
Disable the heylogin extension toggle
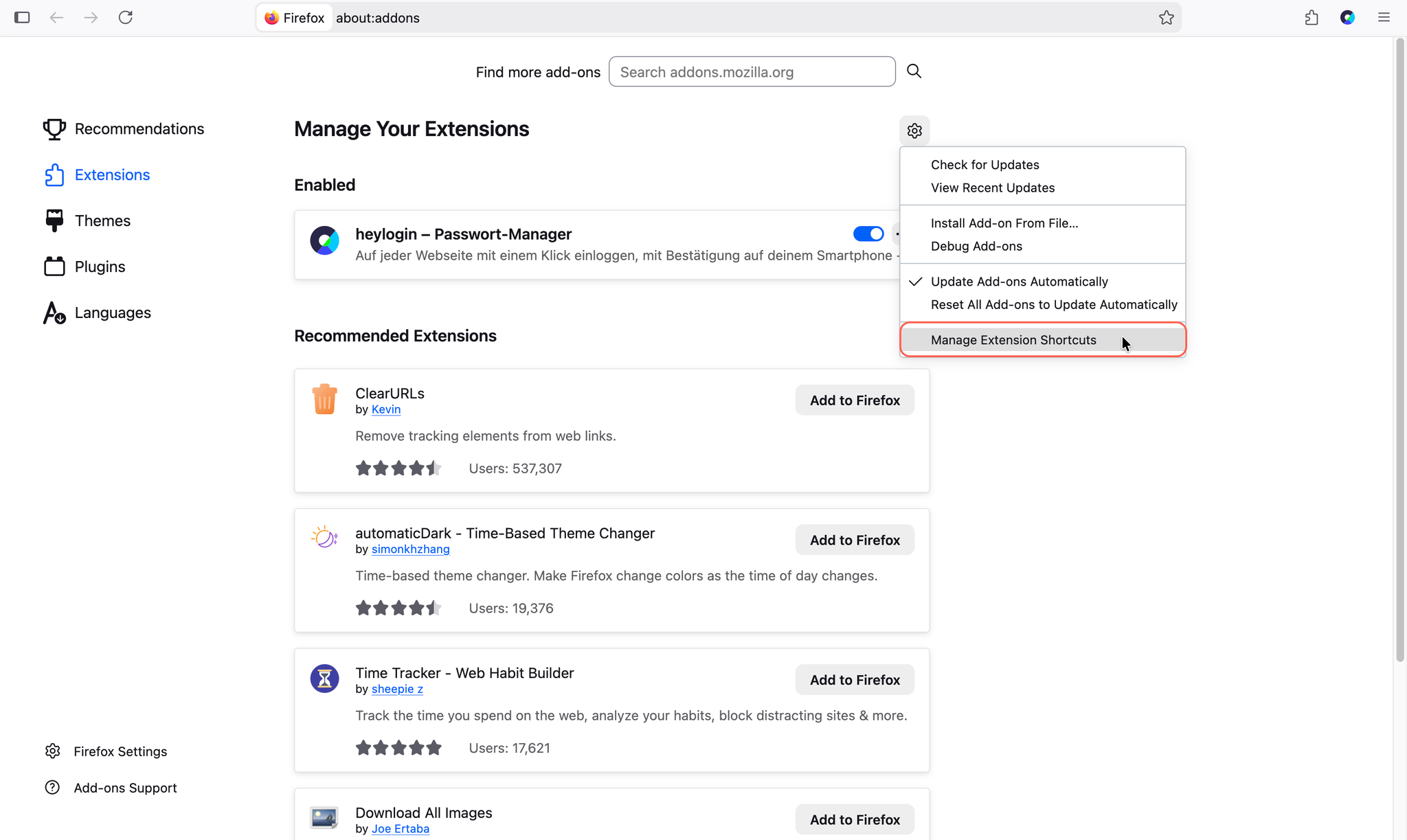tap(868, 234)
